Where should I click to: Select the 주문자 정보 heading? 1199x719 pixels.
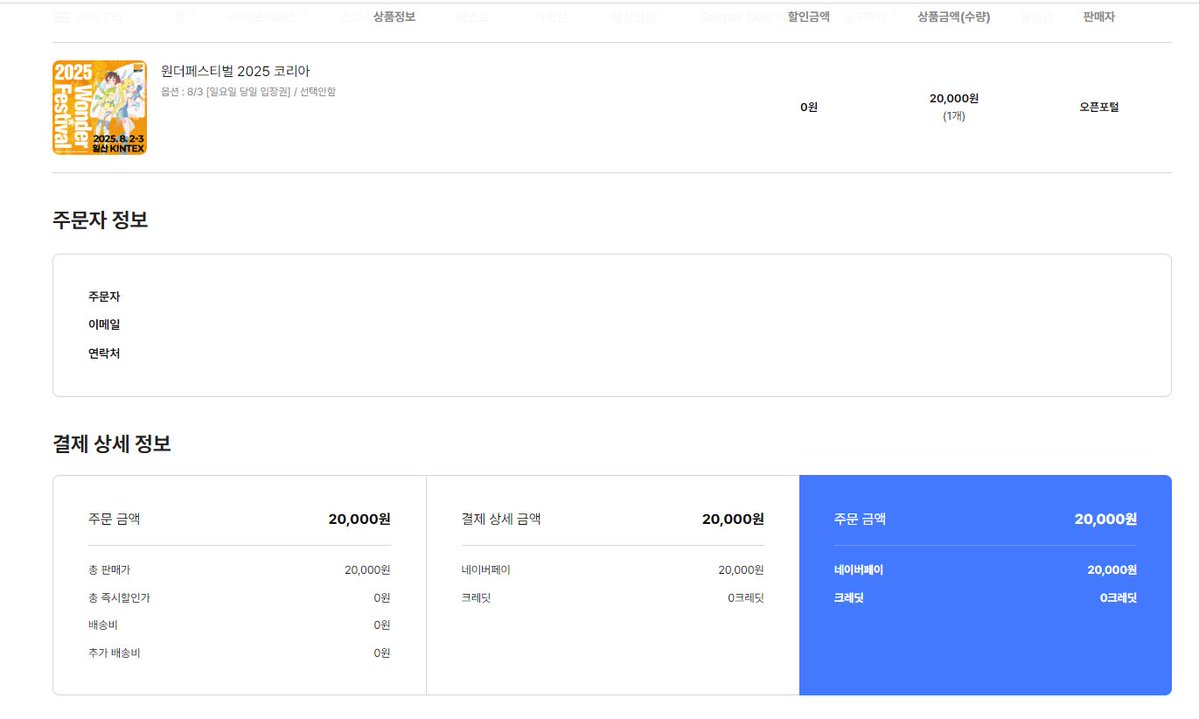(x=100, y=220)
